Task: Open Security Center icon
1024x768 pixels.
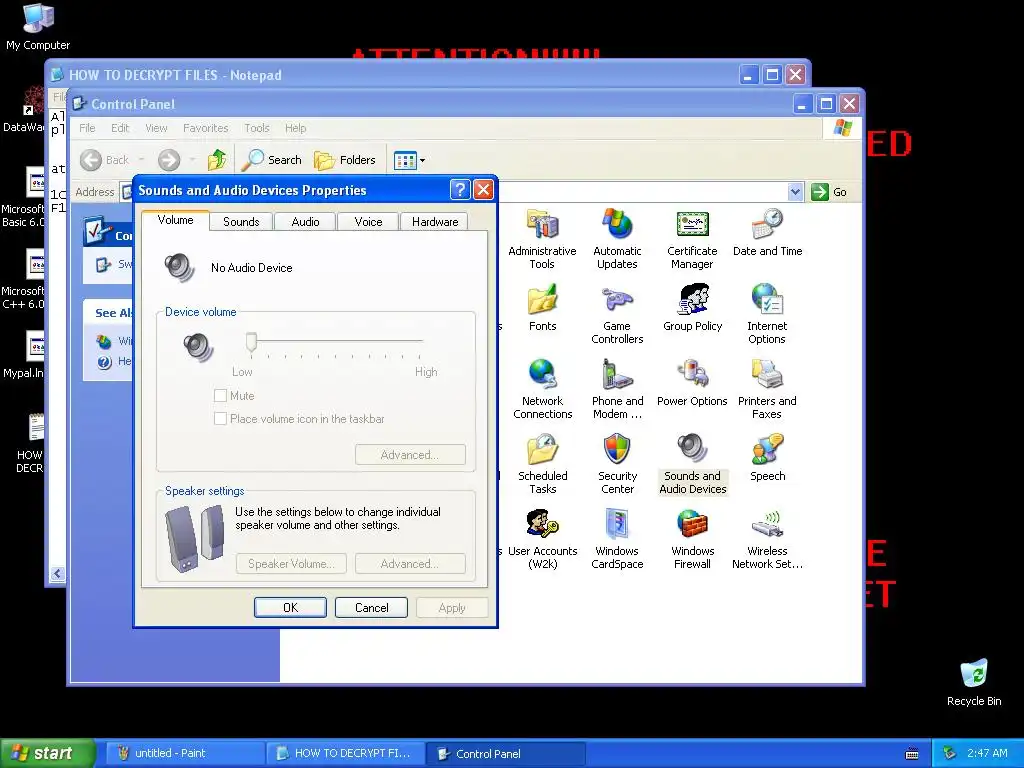Action: click(617, 464)
